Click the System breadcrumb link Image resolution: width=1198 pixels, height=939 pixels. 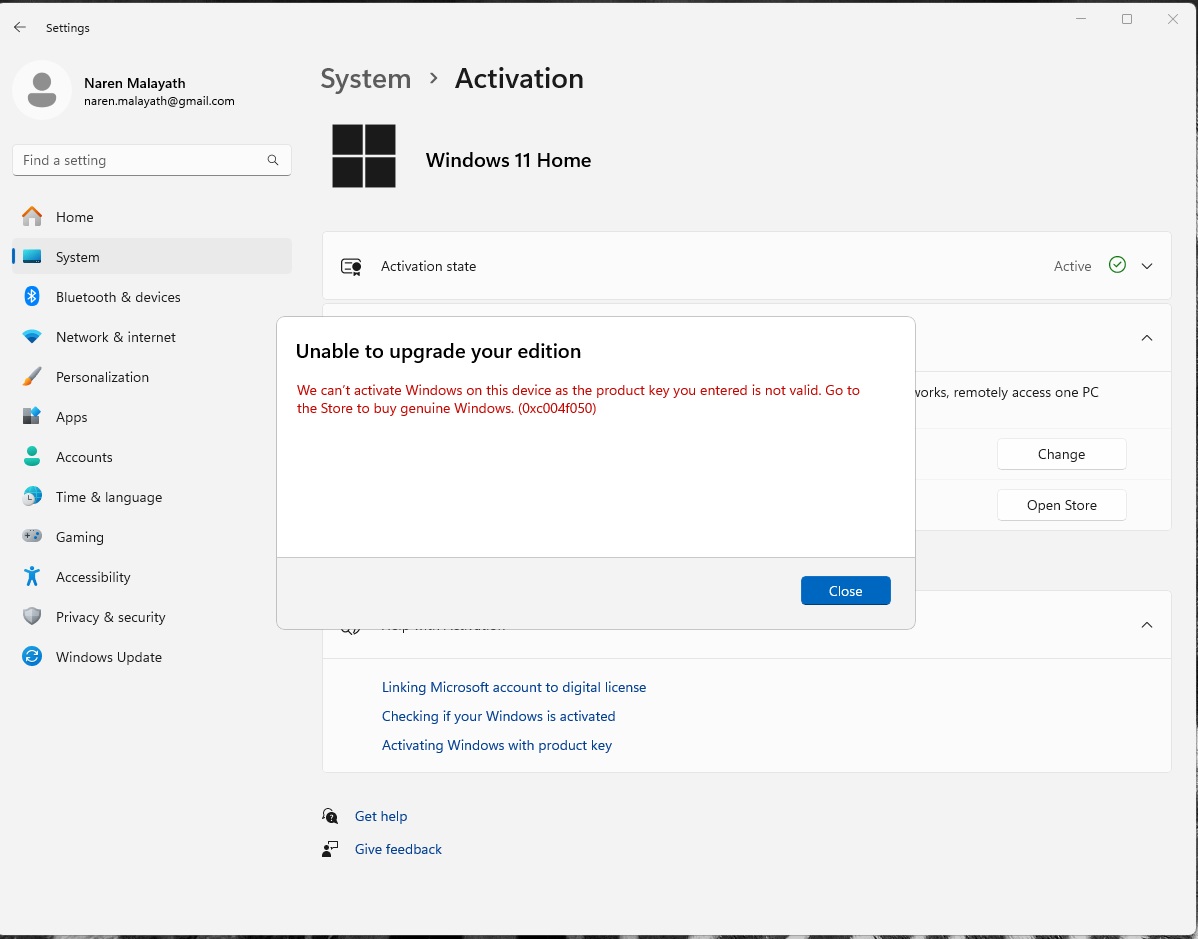365,79
